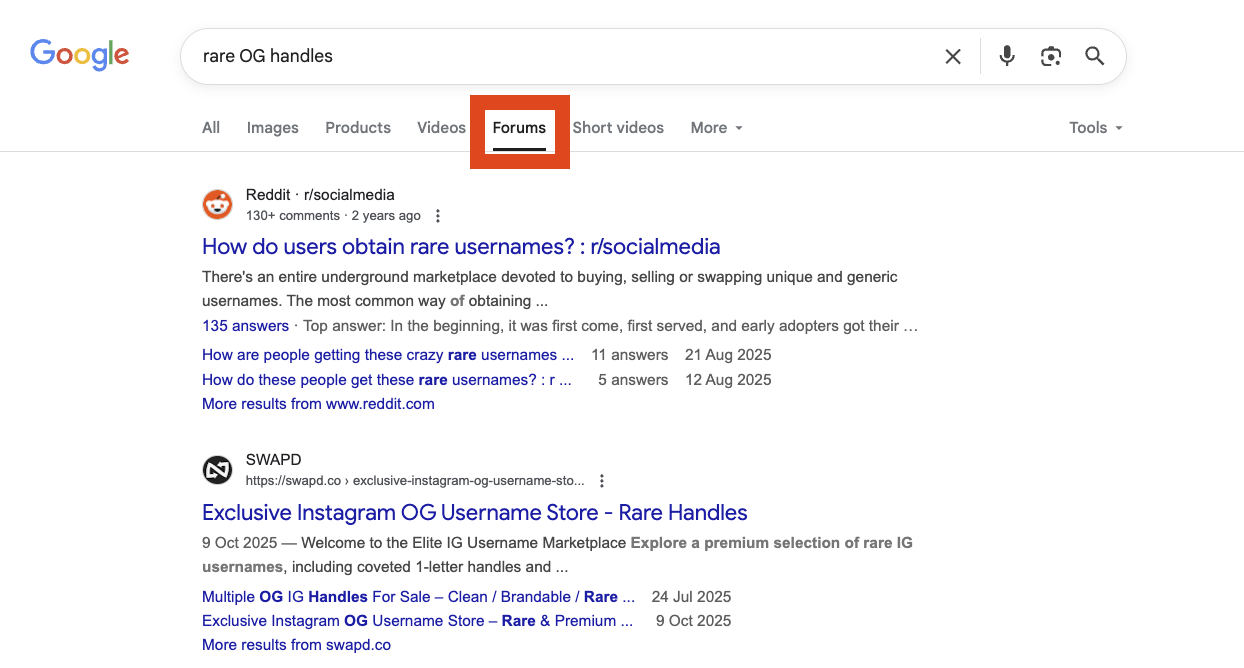Viewport: 1244px width, 668px height.
Task: Go to the Products tab
Action: click(358, 128)
